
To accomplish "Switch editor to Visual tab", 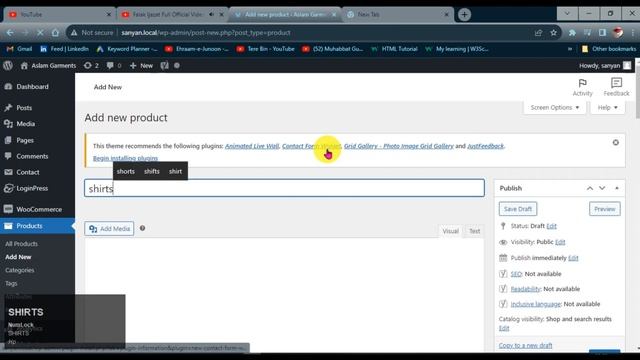I will [x=451, y=231].
